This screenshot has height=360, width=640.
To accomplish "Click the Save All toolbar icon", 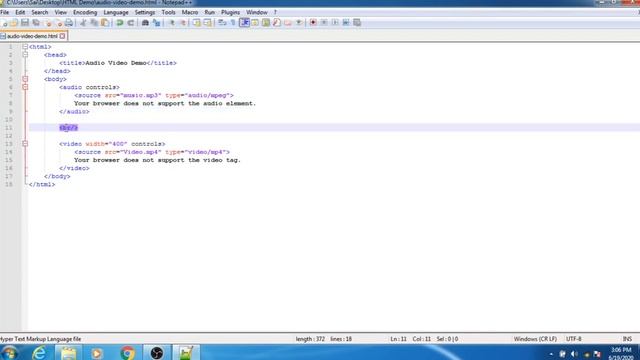I will (x=36, y=23).
